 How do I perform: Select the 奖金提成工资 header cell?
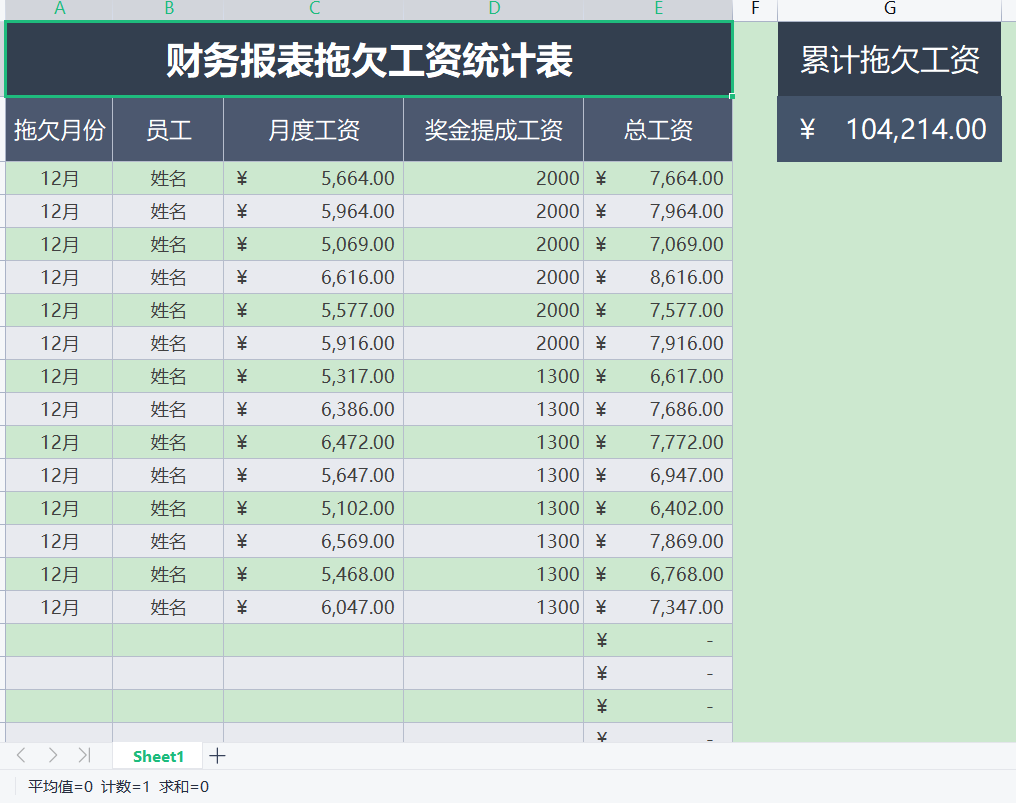(493, 129)
